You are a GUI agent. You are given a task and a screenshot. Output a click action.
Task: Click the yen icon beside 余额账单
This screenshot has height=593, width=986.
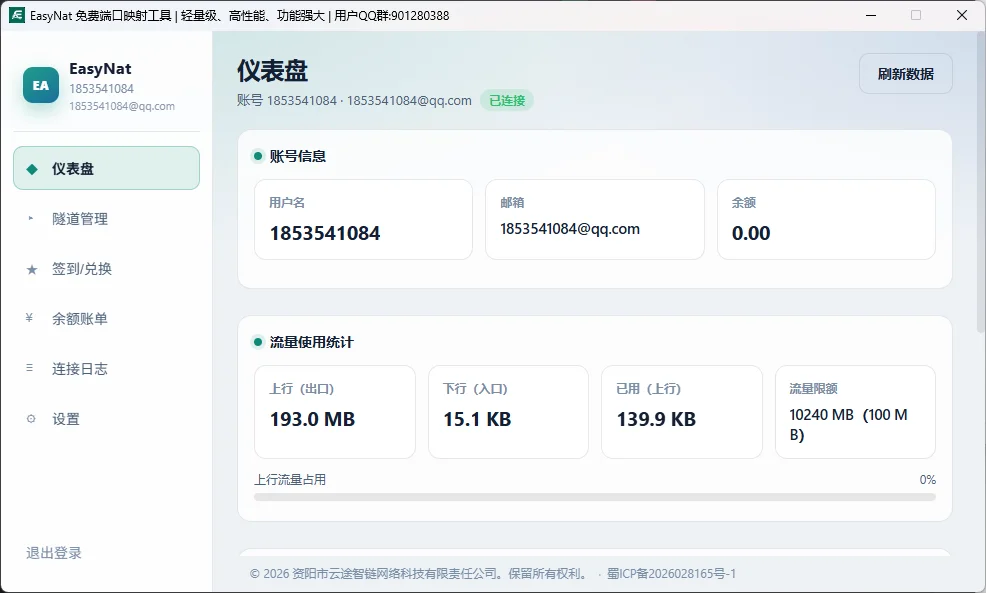click(x=29, y=318)
